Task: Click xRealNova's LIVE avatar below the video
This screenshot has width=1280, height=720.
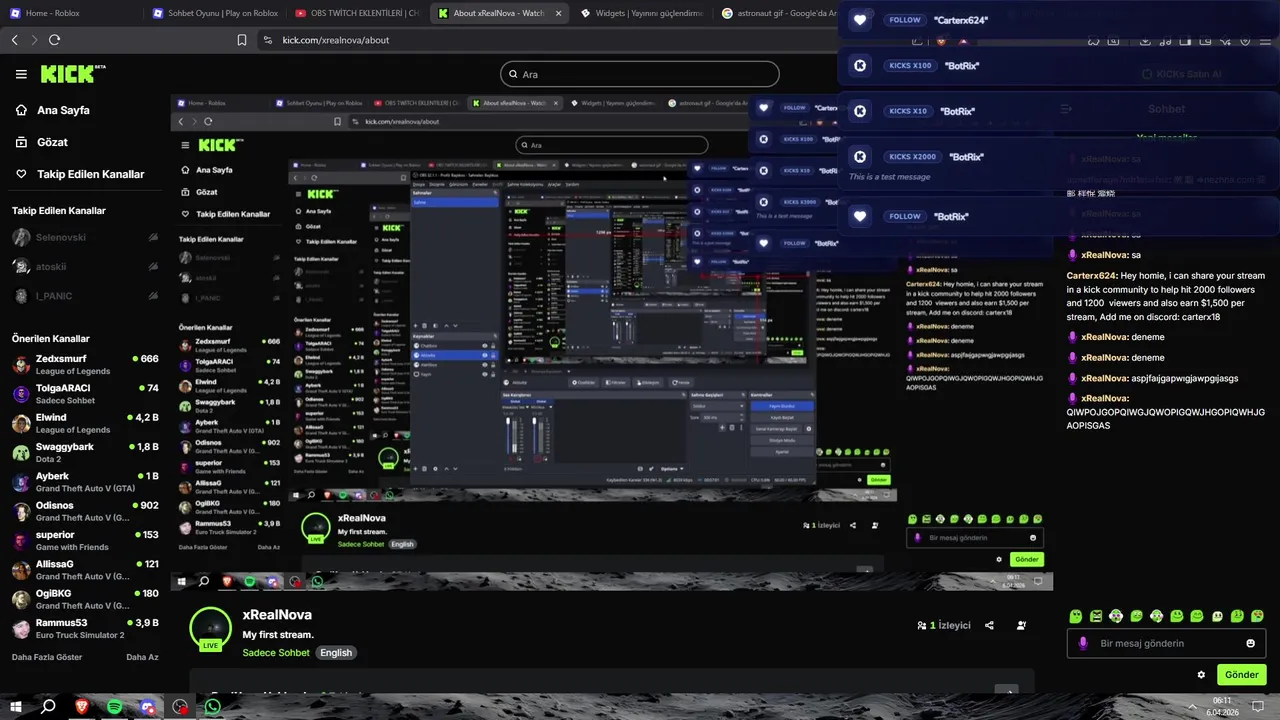Action: point(210,629)
